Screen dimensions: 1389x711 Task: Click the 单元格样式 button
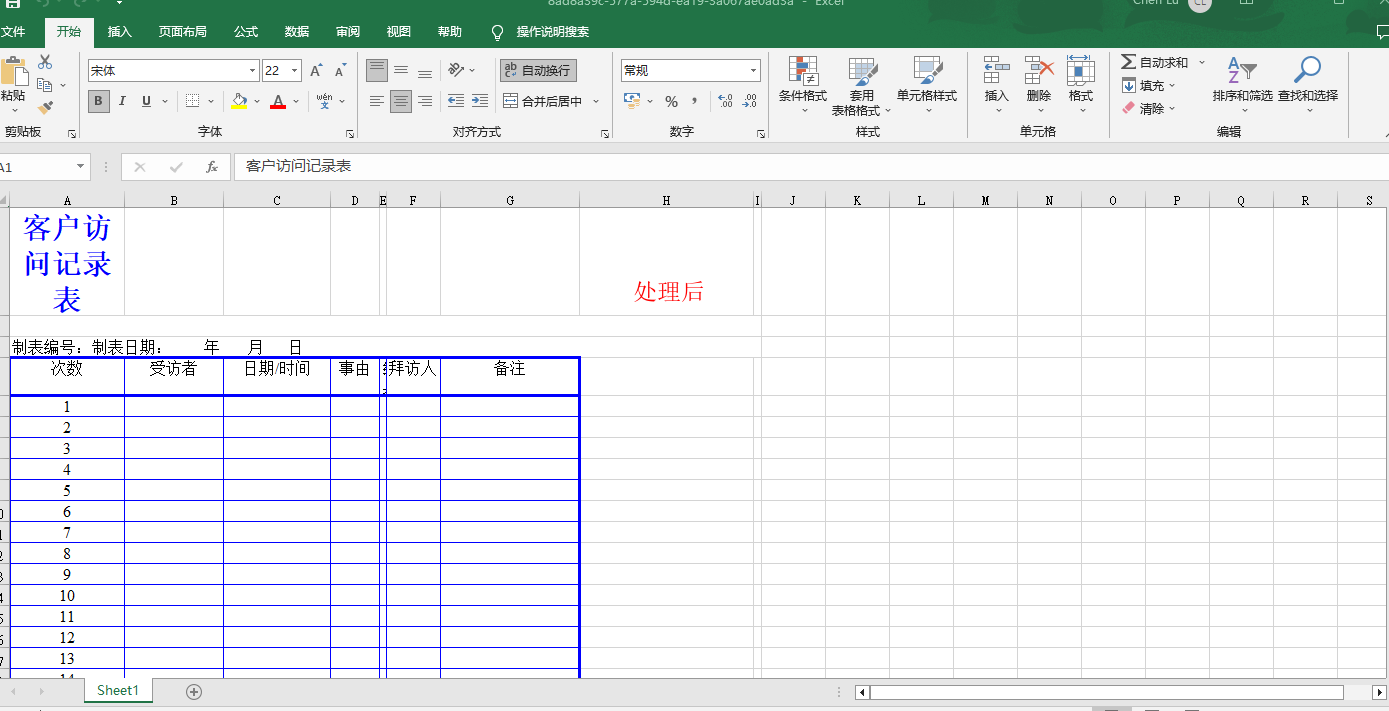point(925,85)
